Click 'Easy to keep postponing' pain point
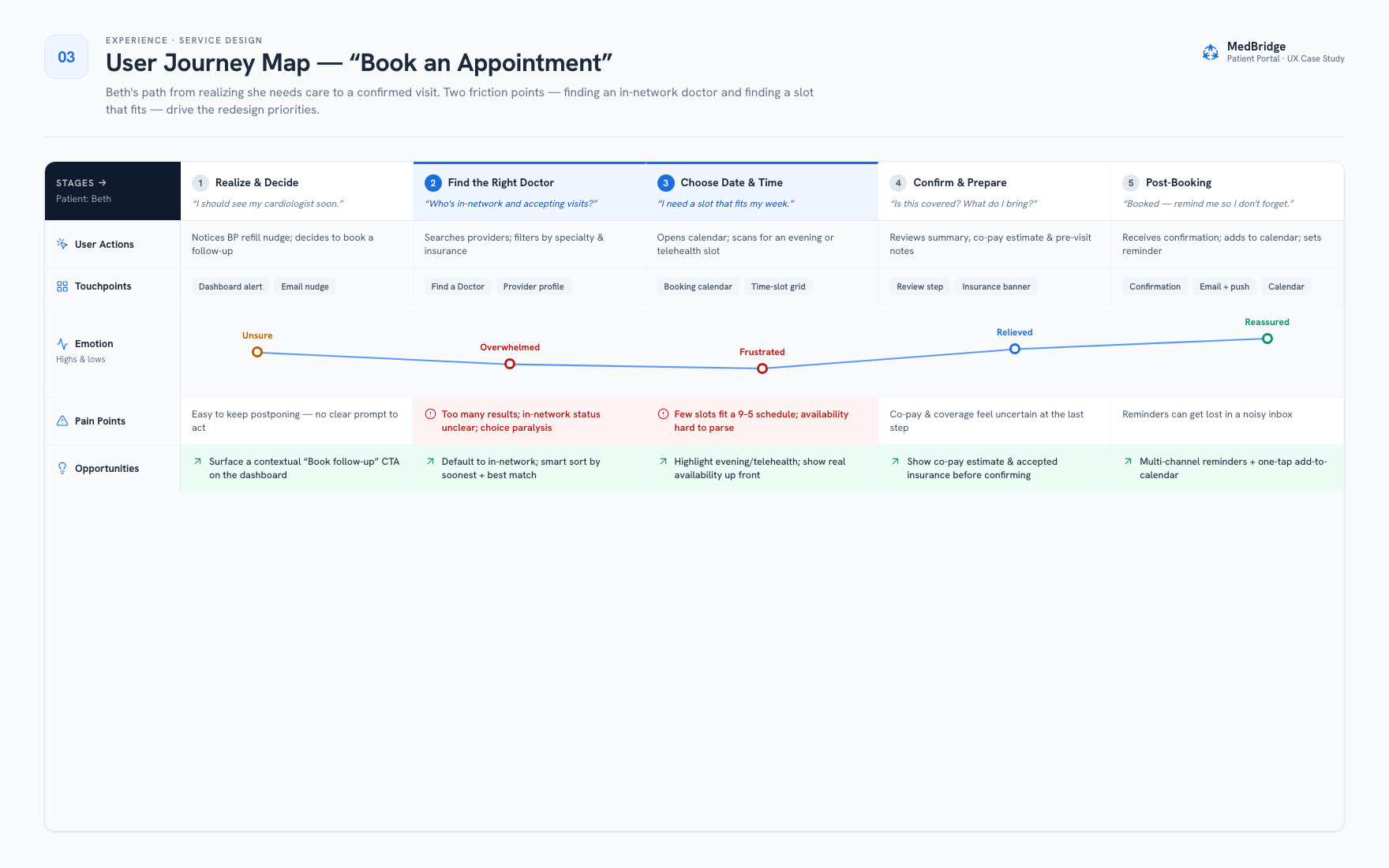1389x868 pixels. coord(295,421)
